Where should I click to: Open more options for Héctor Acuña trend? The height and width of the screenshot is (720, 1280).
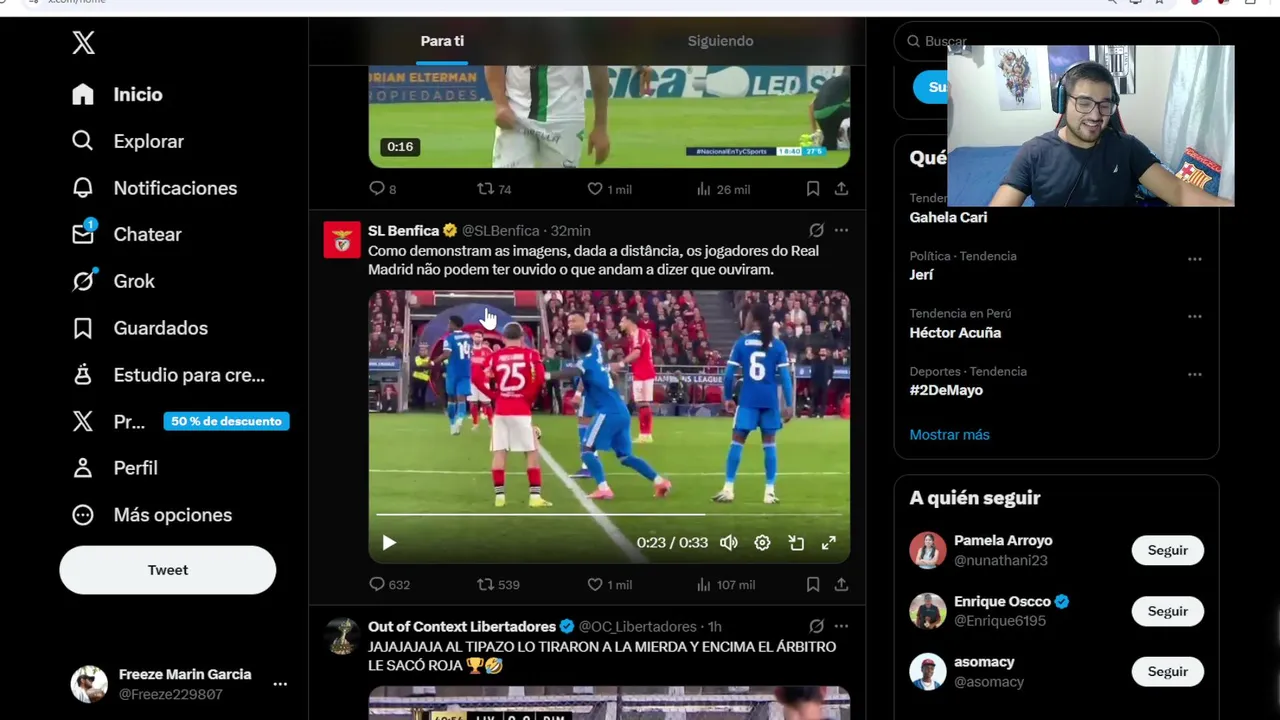[1194, 316]
